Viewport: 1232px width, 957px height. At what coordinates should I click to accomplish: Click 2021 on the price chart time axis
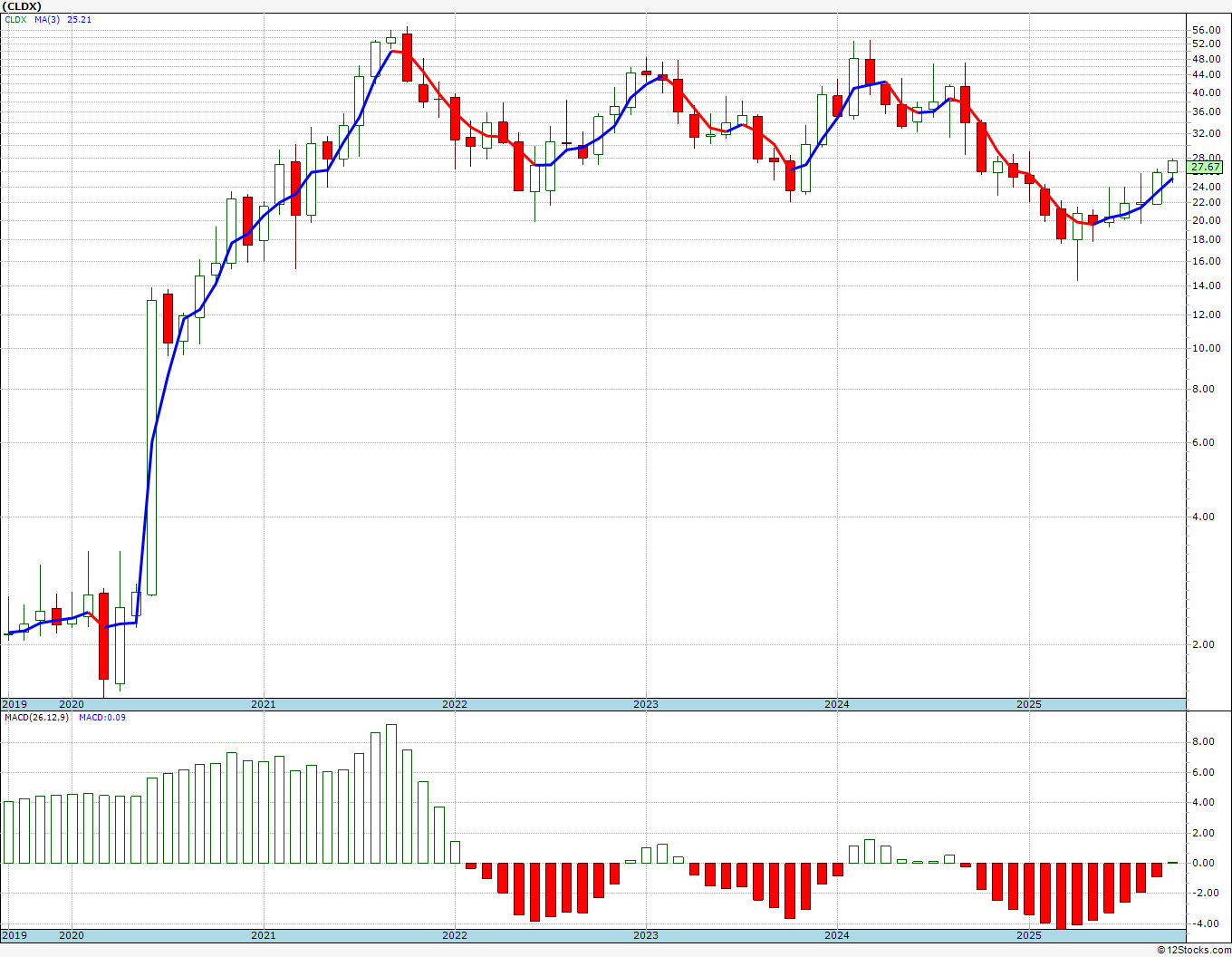tap(263, 704)
